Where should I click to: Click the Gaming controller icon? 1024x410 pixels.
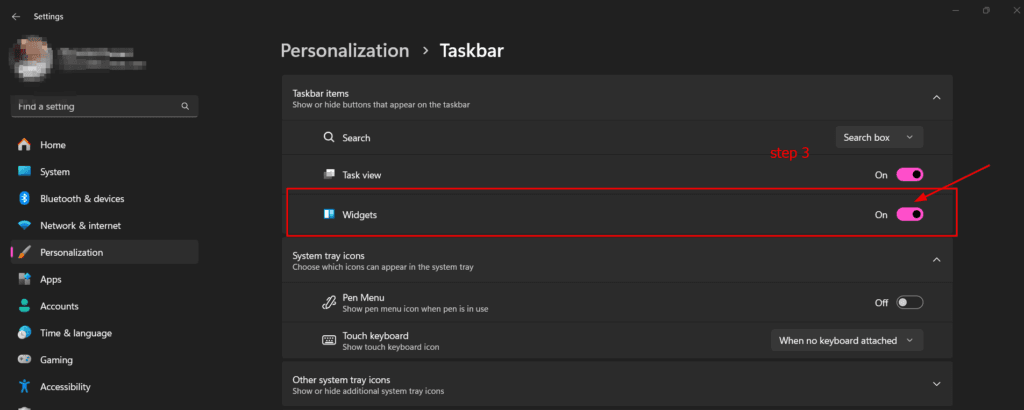(x=24, y=359)
